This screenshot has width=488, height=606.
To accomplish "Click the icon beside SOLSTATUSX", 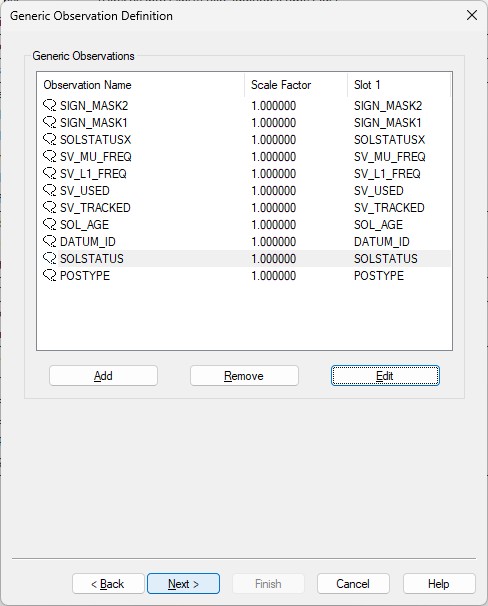I will [49, 140].
